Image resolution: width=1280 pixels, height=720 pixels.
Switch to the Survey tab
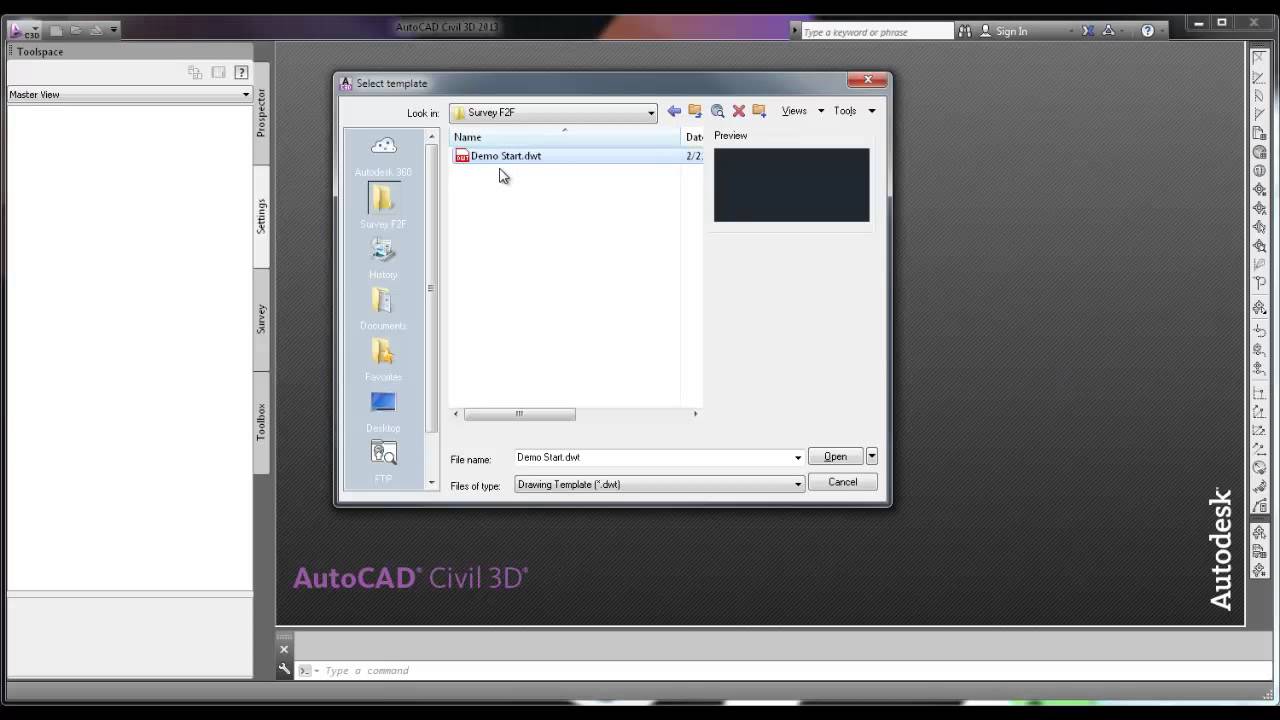click(261, 319)
